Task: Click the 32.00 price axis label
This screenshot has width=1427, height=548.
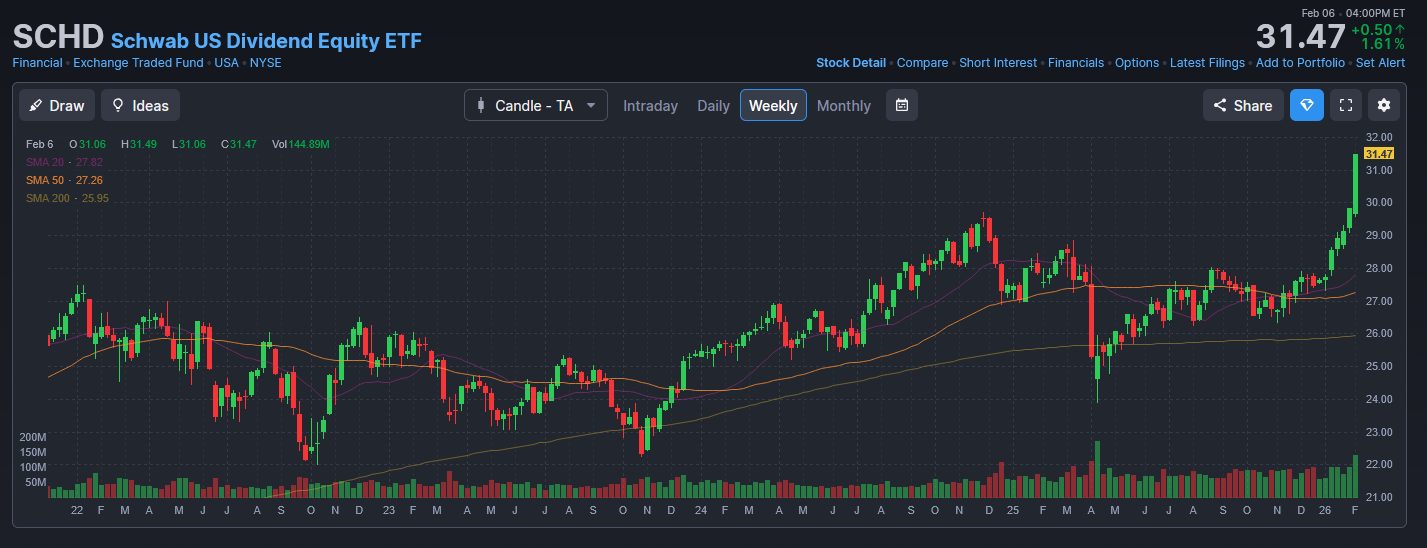Action: (1379, 137)
